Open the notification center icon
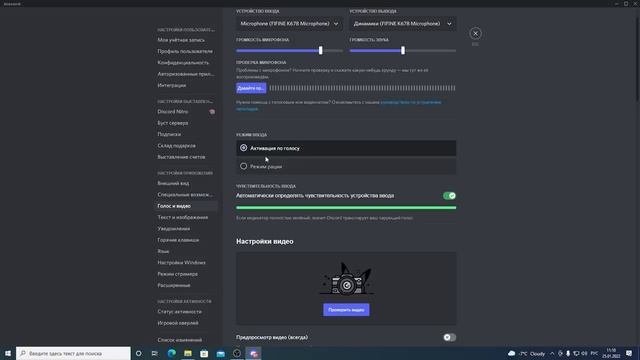The width and height of the screenshot is (640, 360). pyautogui.click(x=629, y=353)
